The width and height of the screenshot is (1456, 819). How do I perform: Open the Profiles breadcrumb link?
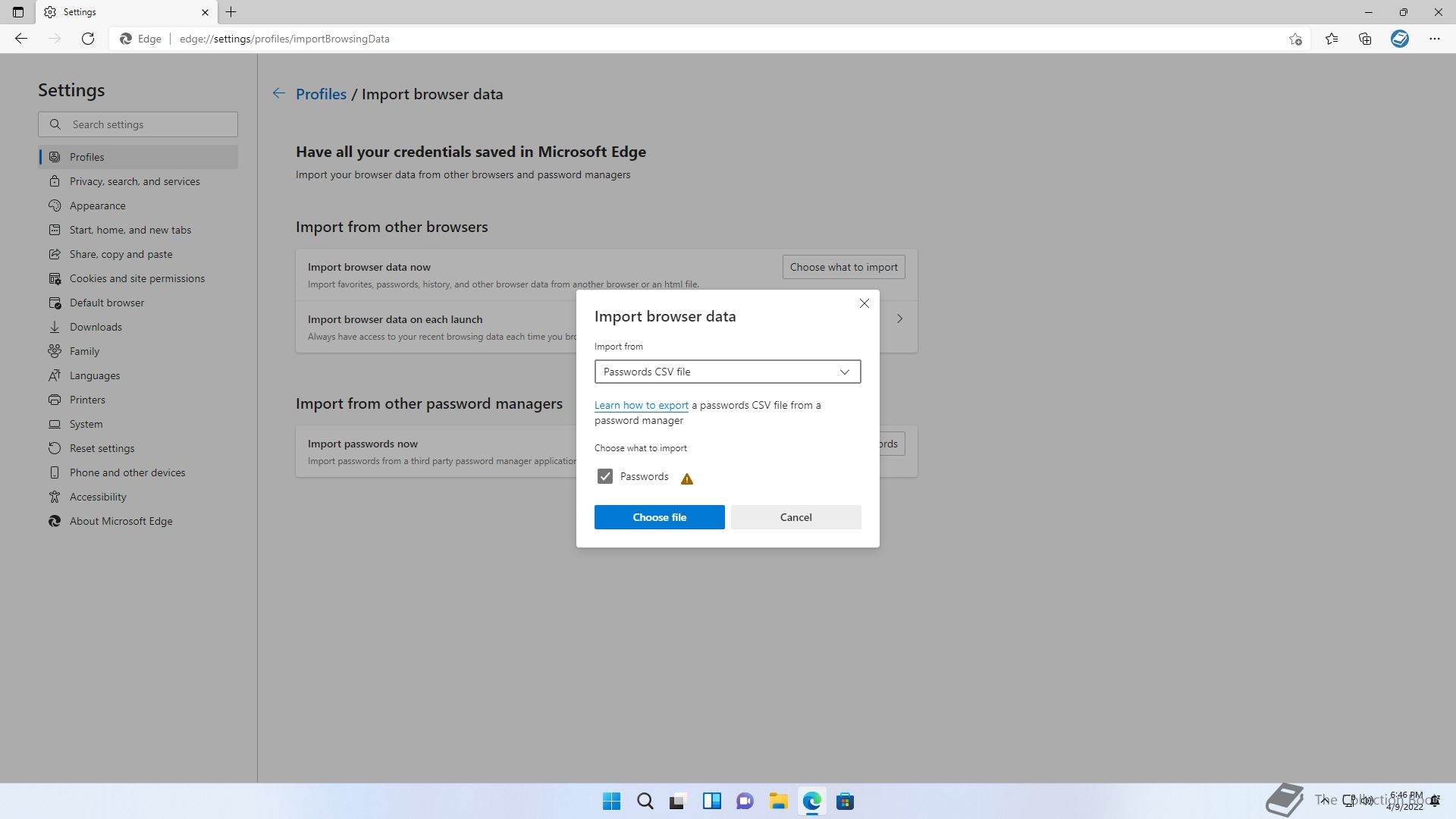321,94
